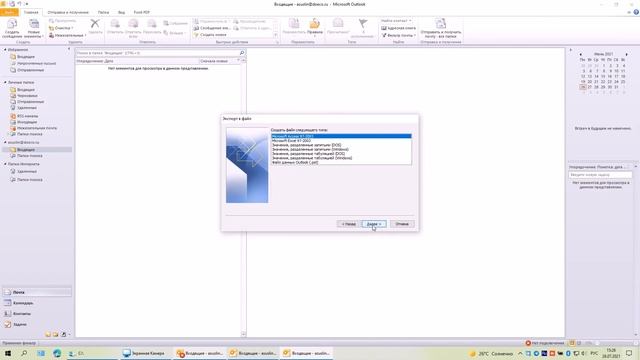Open the Очистка dropdown in ribbon
Image resolution: width=640 pixels, height=360 pixels.
[x=61, y=28]
